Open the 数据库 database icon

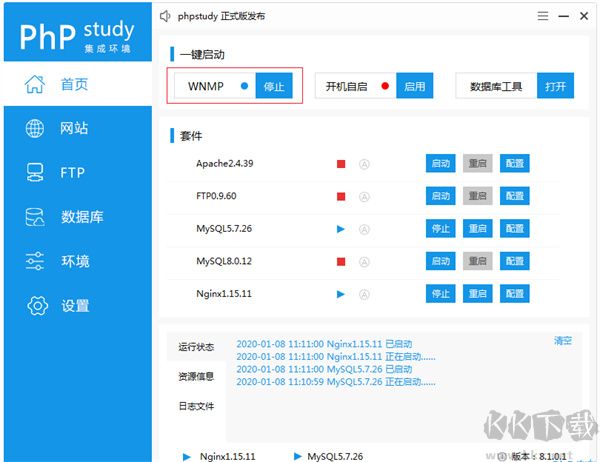35,217
